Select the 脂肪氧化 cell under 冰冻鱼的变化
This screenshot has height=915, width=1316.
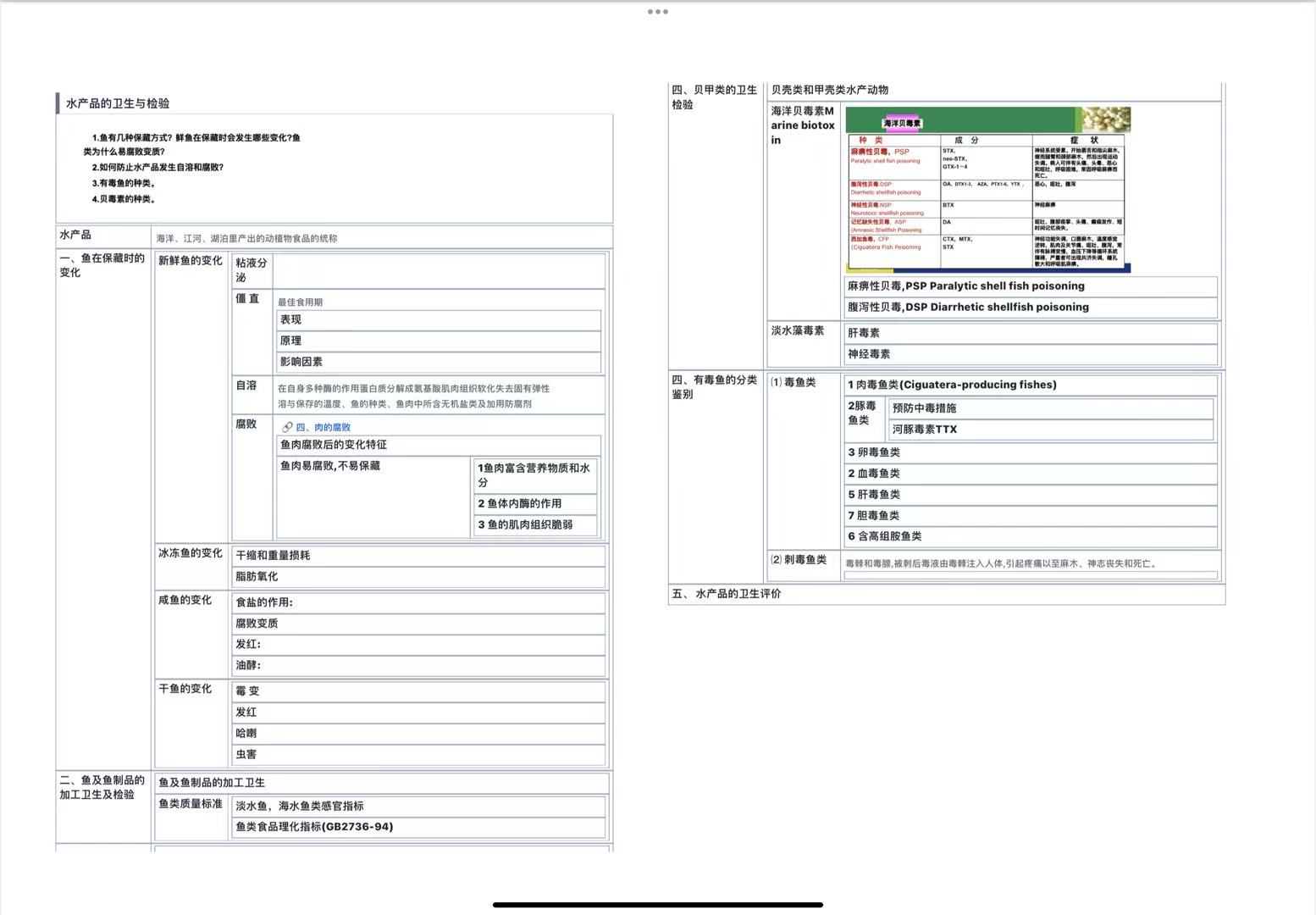[x=418, y=577]
